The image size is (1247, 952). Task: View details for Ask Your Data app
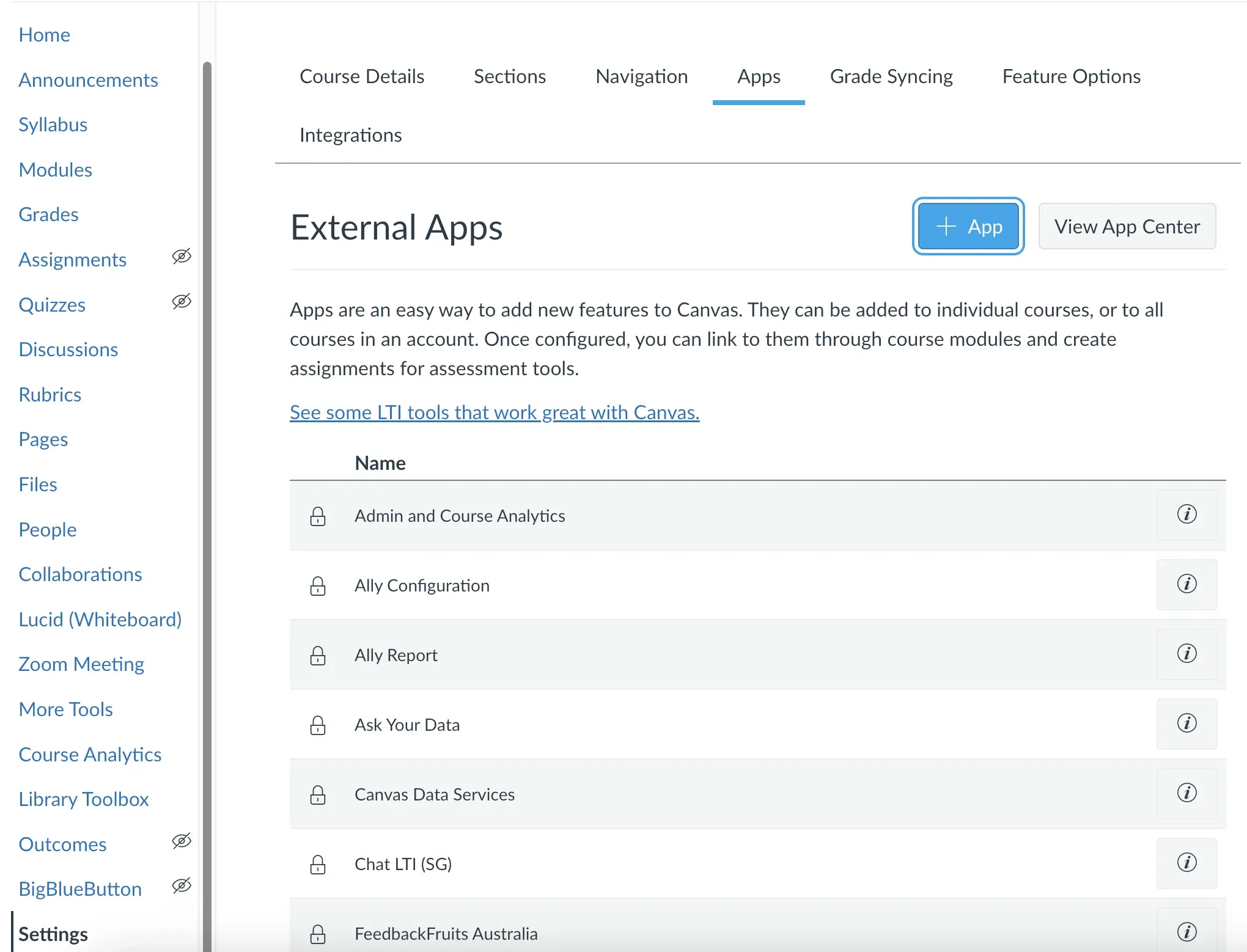coord(1186,724)
